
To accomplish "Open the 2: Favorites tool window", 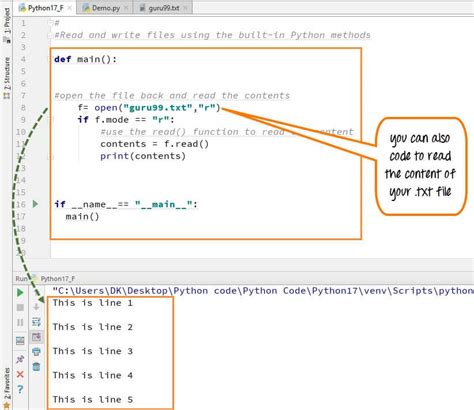I will (x=7, y=387).
